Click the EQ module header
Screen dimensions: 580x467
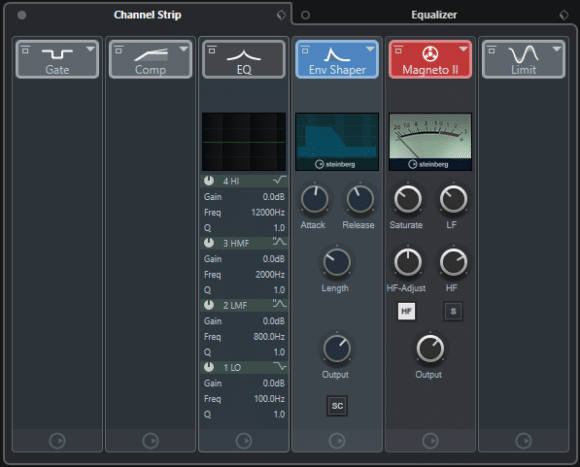tap(244, 60)
